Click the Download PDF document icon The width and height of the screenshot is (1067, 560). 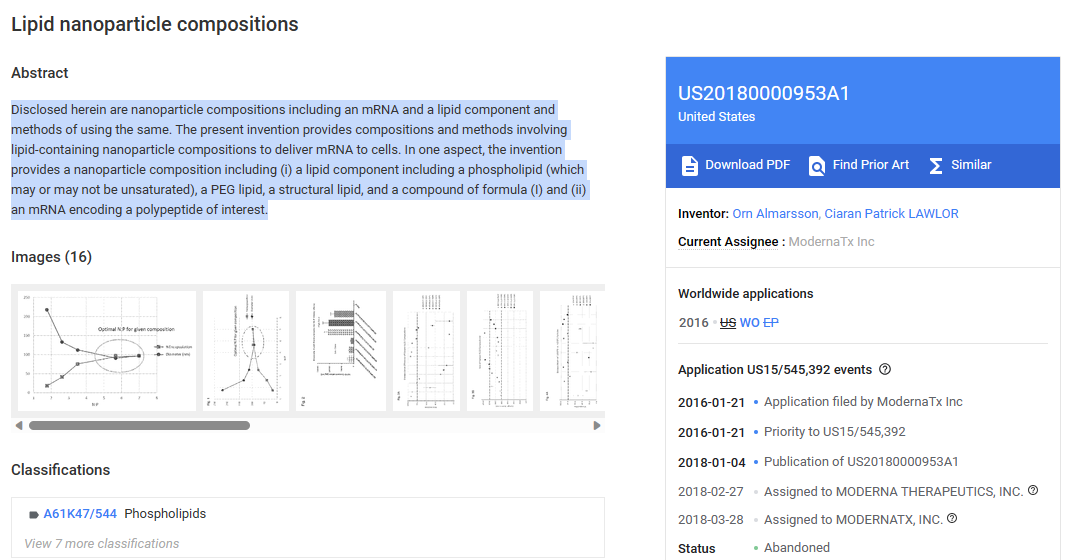pos(689,165)
